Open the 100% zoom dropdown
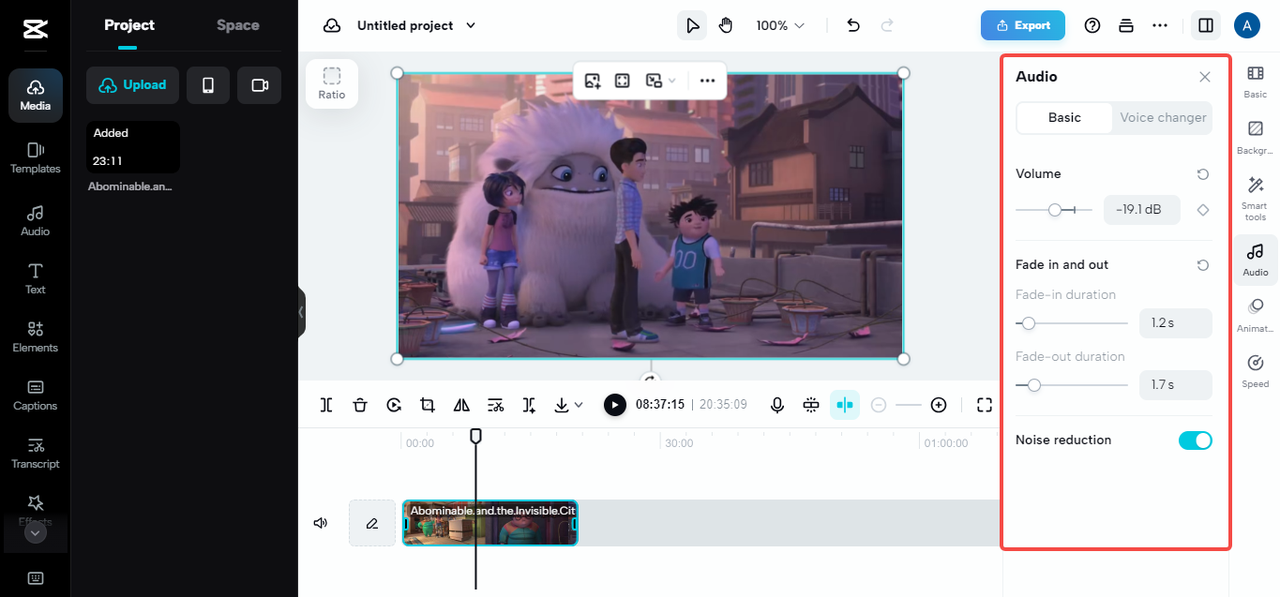The image size is (1280, 597). (780, 25)
